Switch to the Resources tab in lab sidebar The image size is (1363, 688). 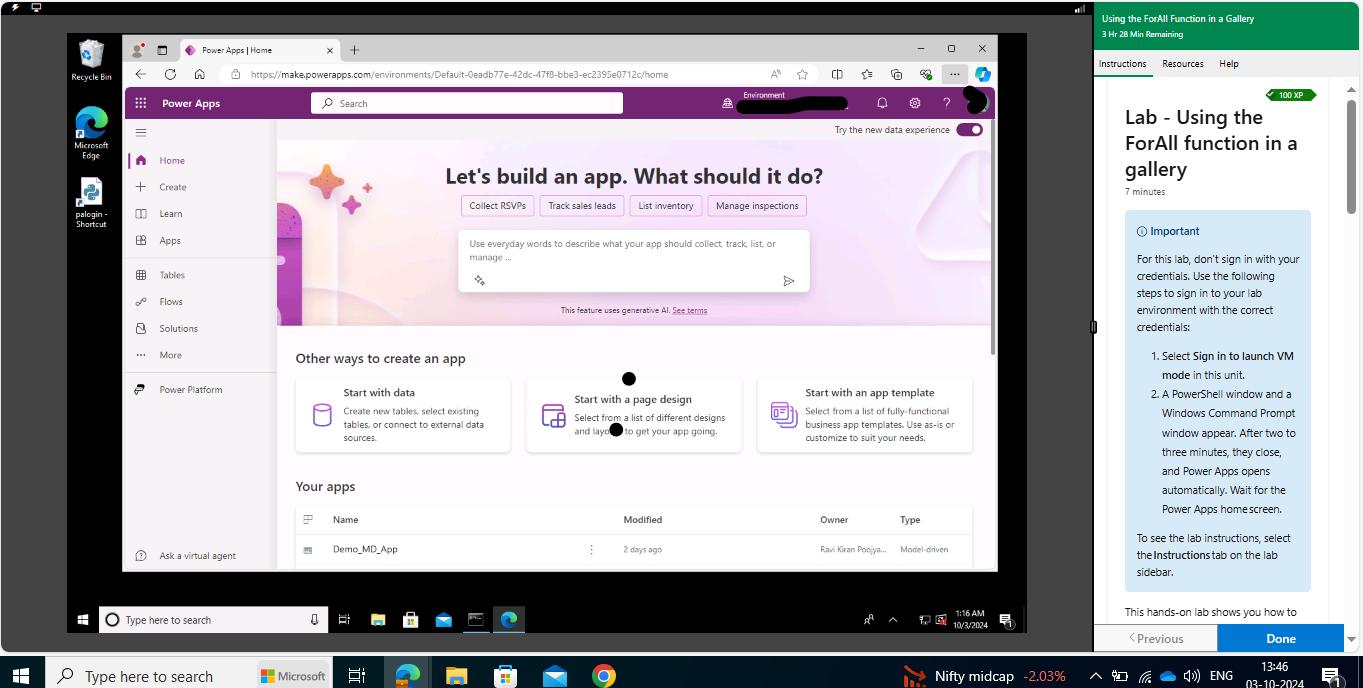(x=1183, y=64)
